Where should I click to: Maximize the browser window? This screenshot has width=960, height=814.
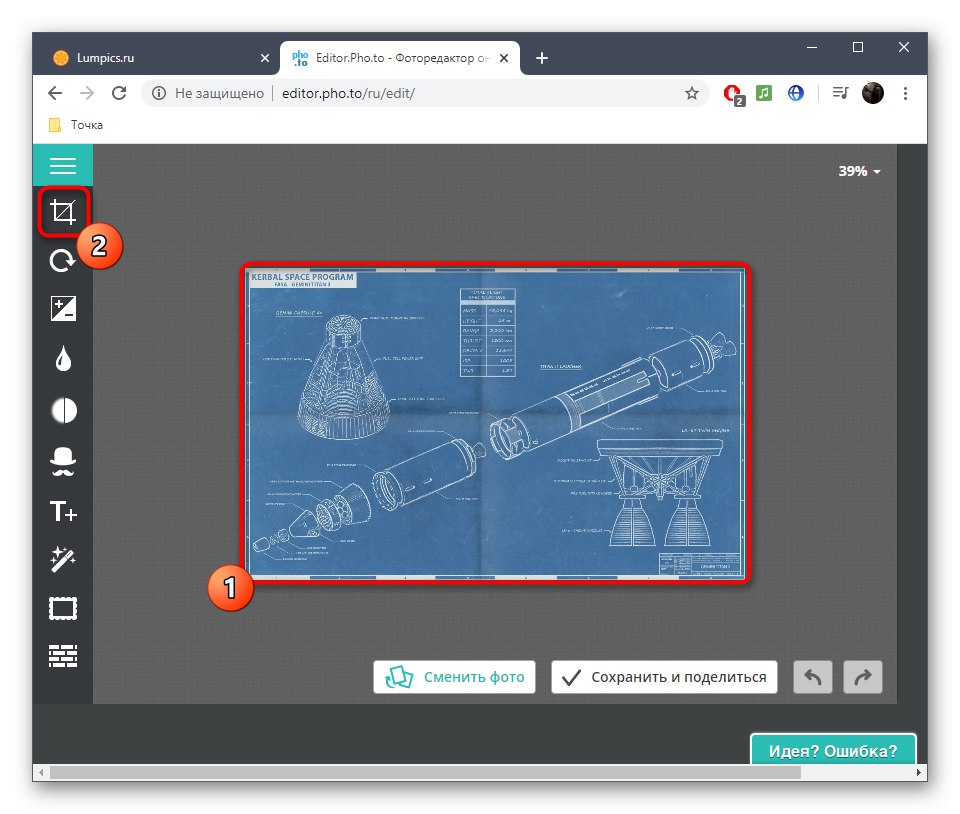(858, 47)
